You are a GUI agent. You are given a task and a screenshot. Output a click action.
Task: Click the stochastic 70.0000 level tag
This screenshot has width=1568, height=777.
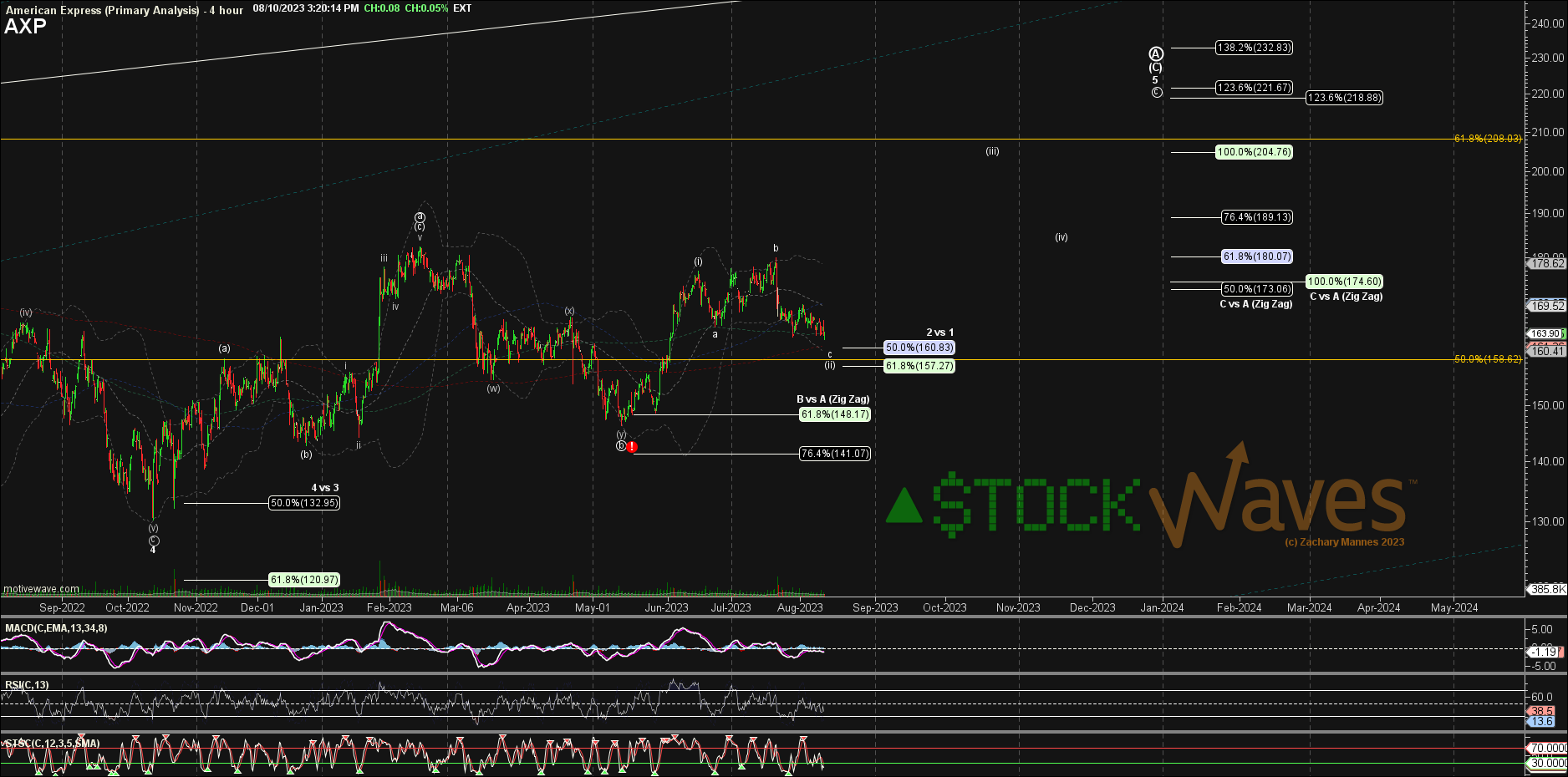[1548, 748]
